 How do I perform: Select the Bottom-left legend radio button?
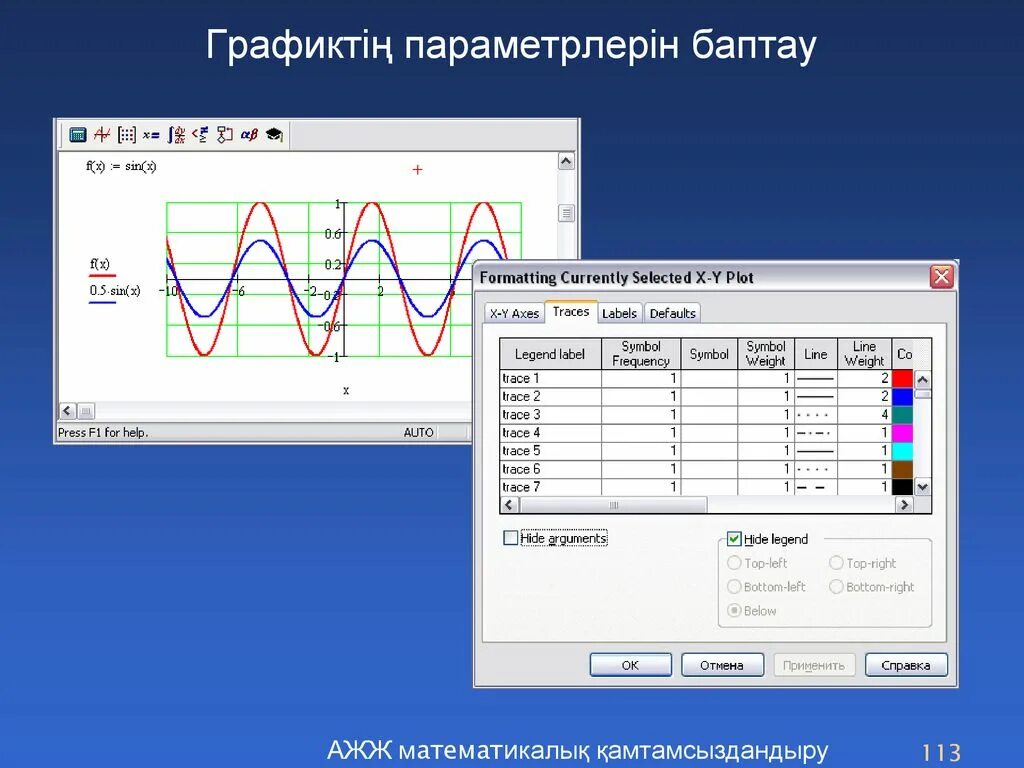(x=734, y=586)
